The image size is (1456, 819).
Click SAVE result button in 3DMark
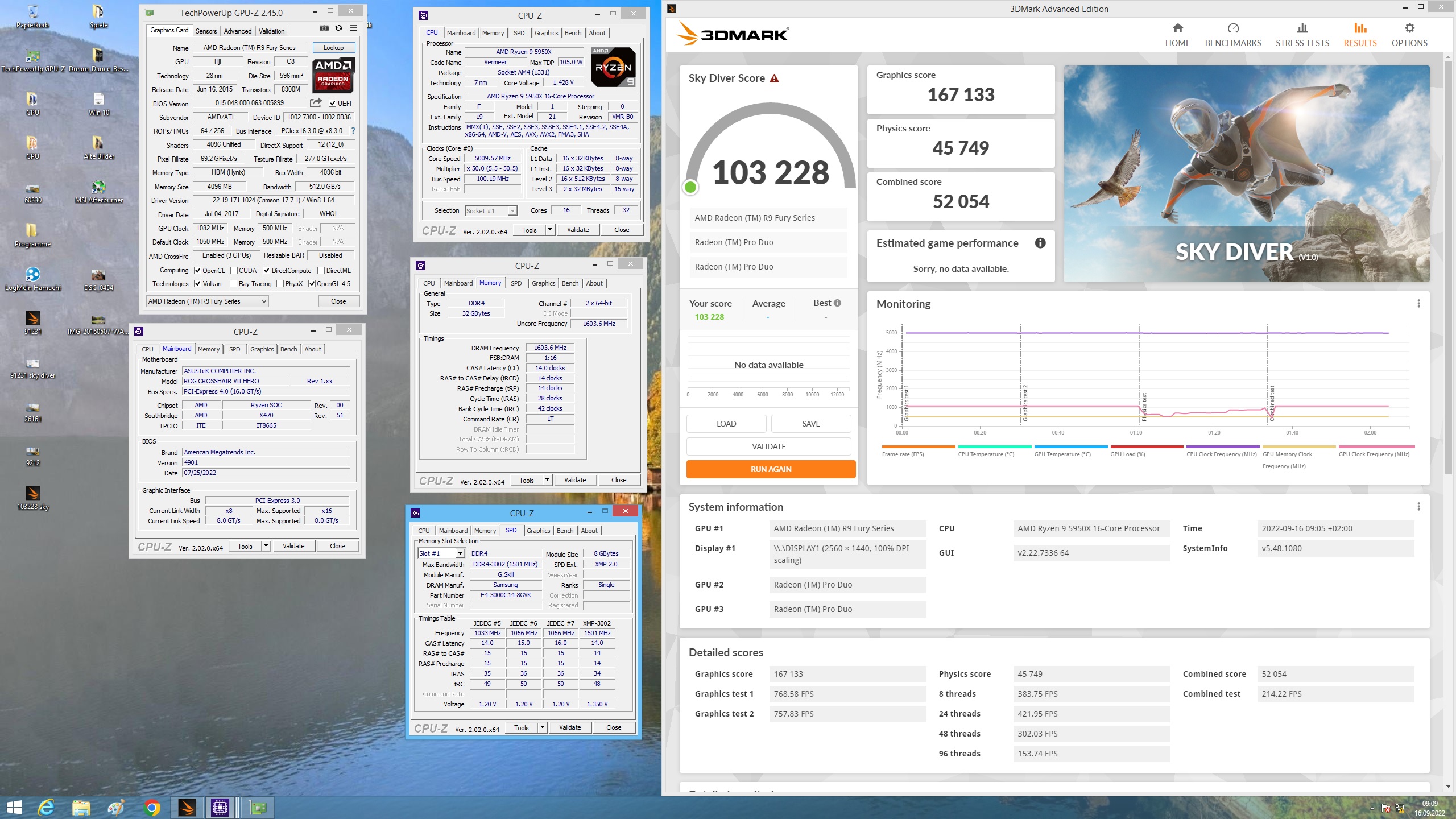tap(811, 424)
